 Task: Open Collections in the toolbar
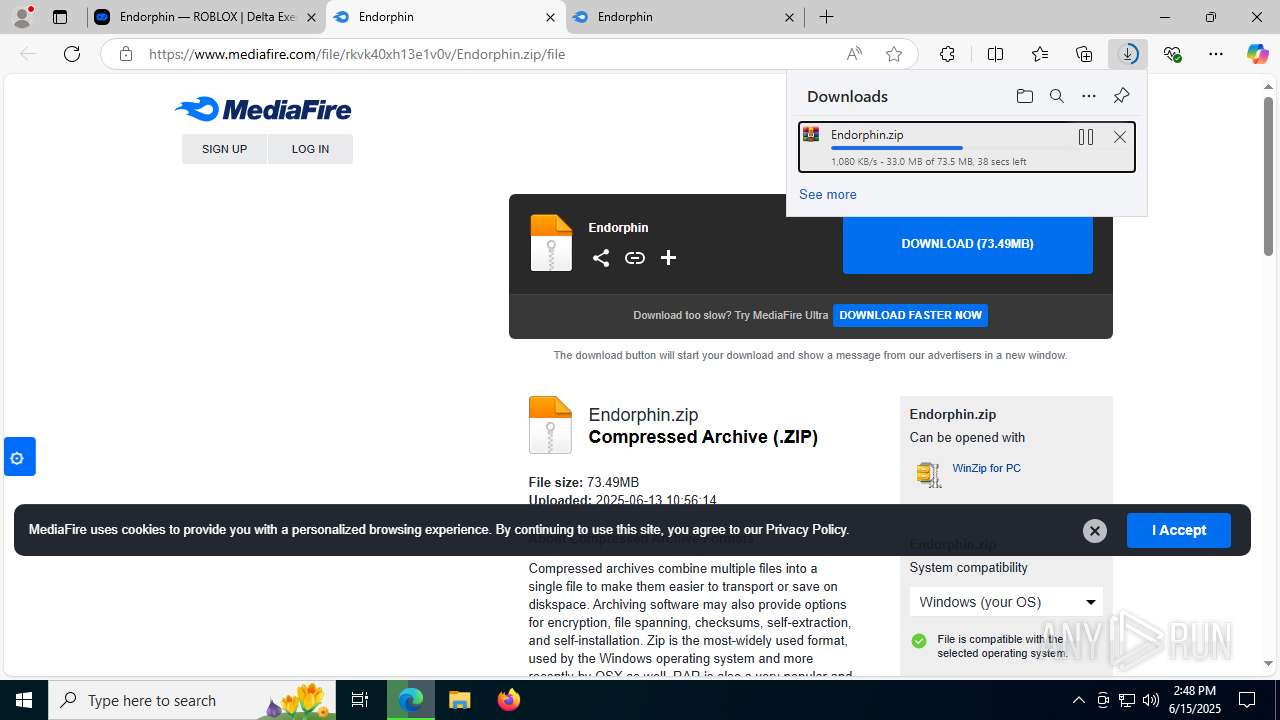pyautogui.click(x=1084, y=54)
